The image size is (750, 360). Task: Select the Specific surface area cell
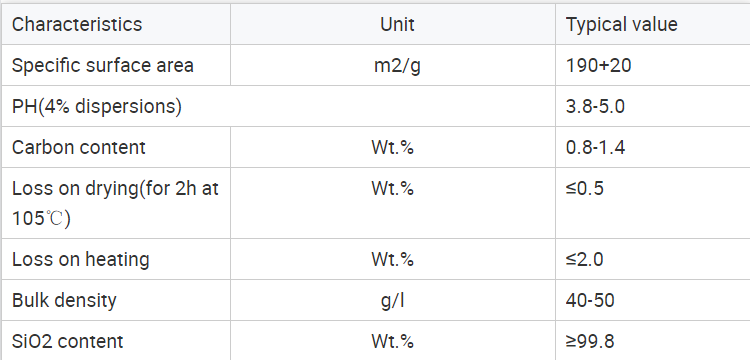116,65
